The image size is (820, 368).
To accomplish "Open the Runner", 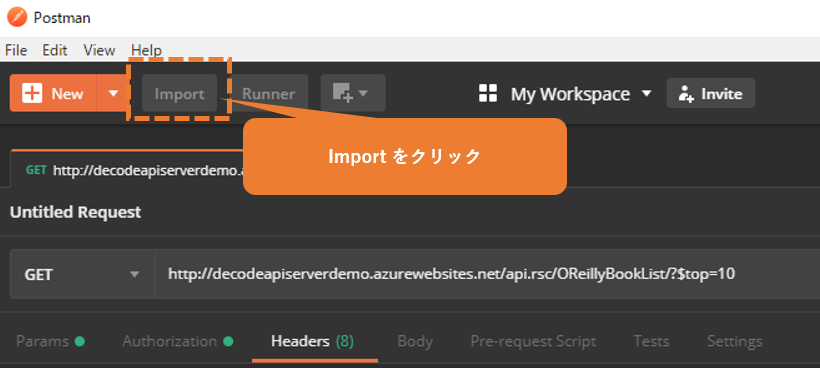I will click(268, 93).
